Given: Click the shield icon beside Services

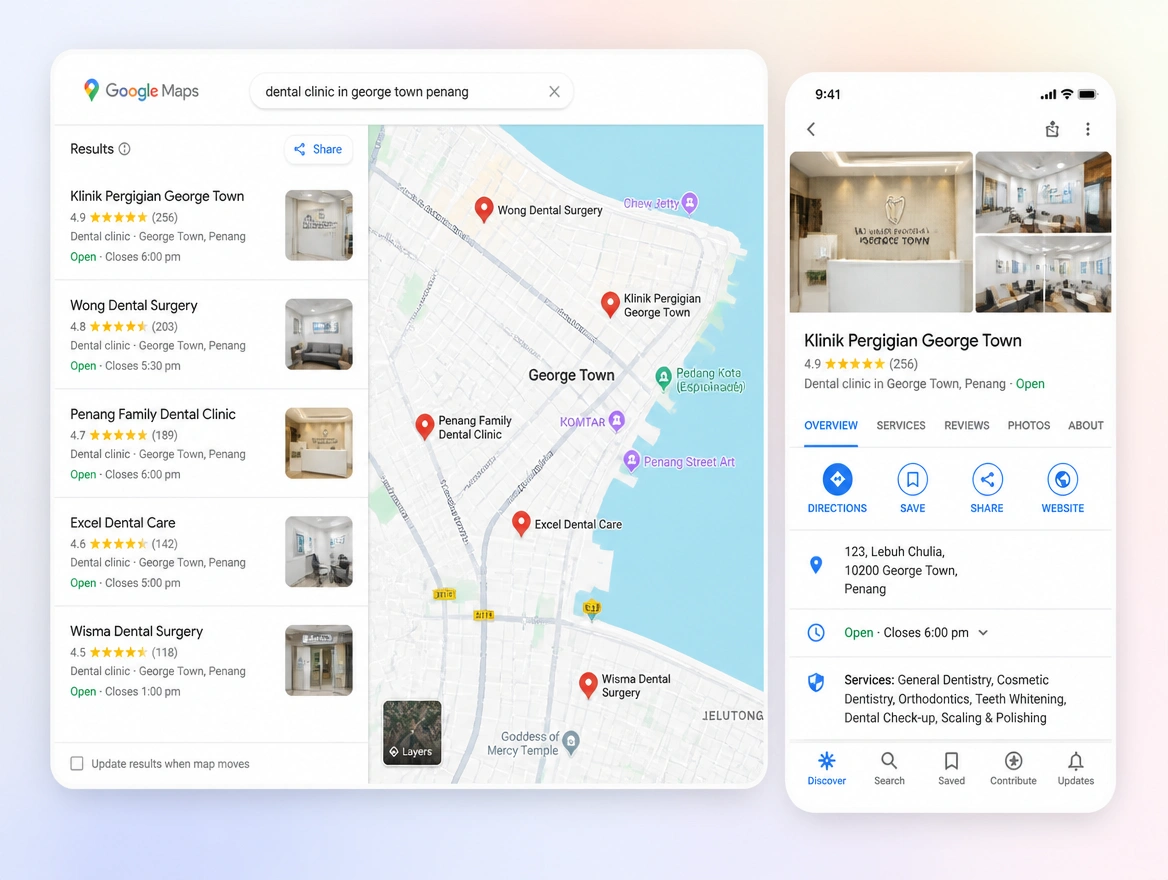Looking at the screenshot, I should coord(816,683).
